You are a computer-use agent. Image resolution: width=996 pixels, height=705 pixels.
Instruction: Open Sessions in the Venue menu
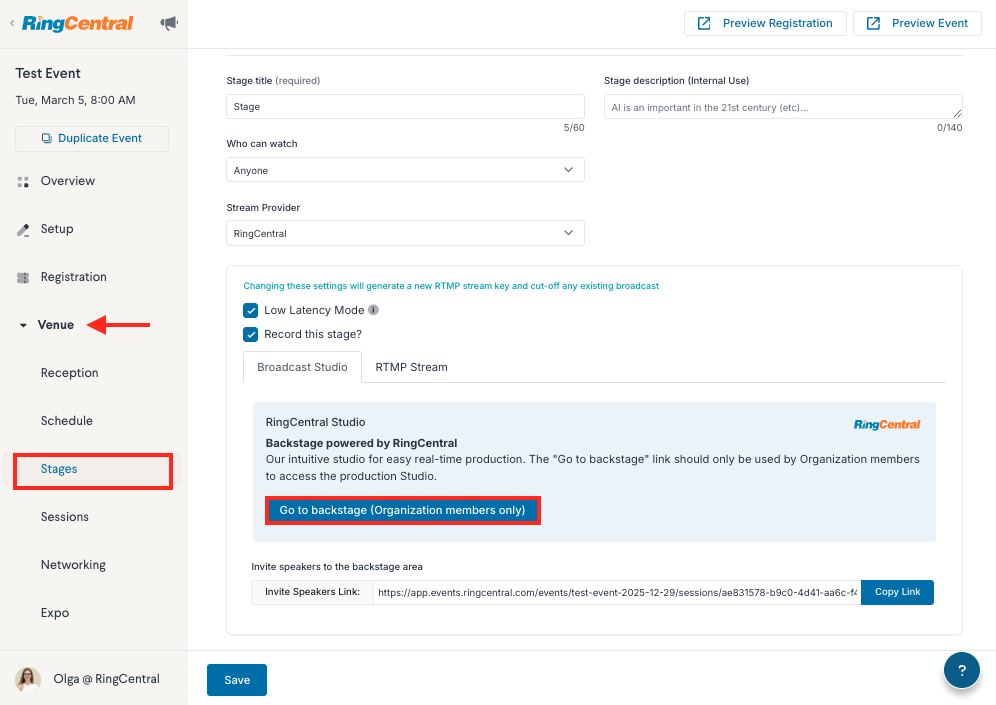coord(65,517)
